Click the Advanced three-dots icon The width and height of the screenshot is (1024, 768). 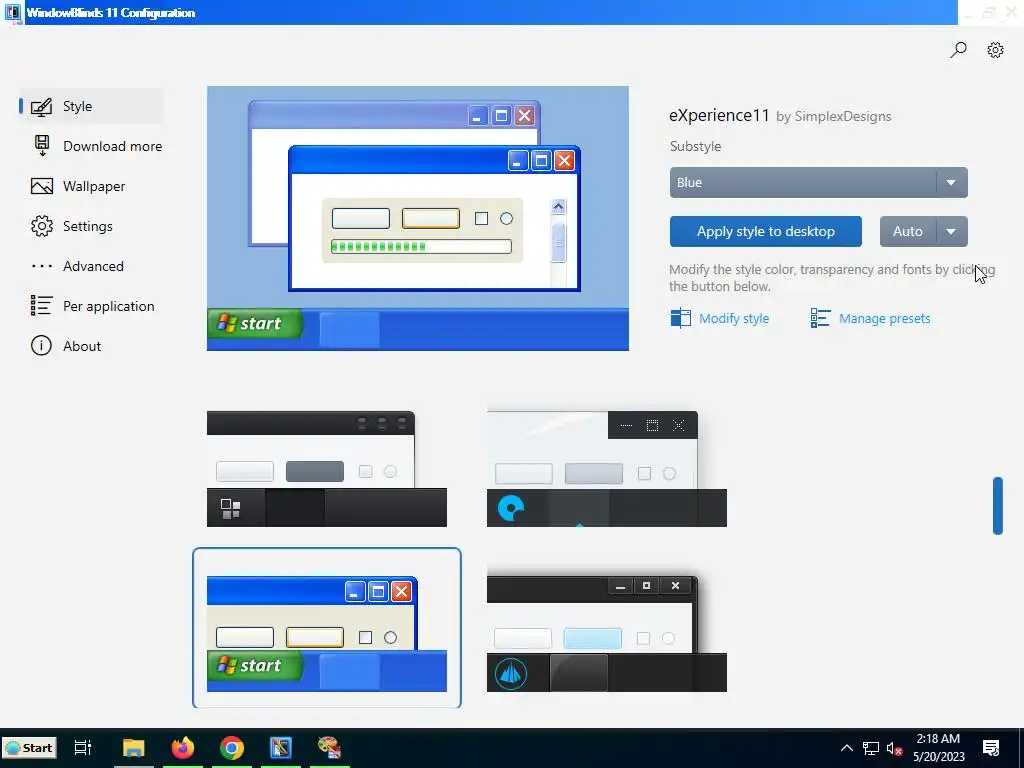pos(41,266)
